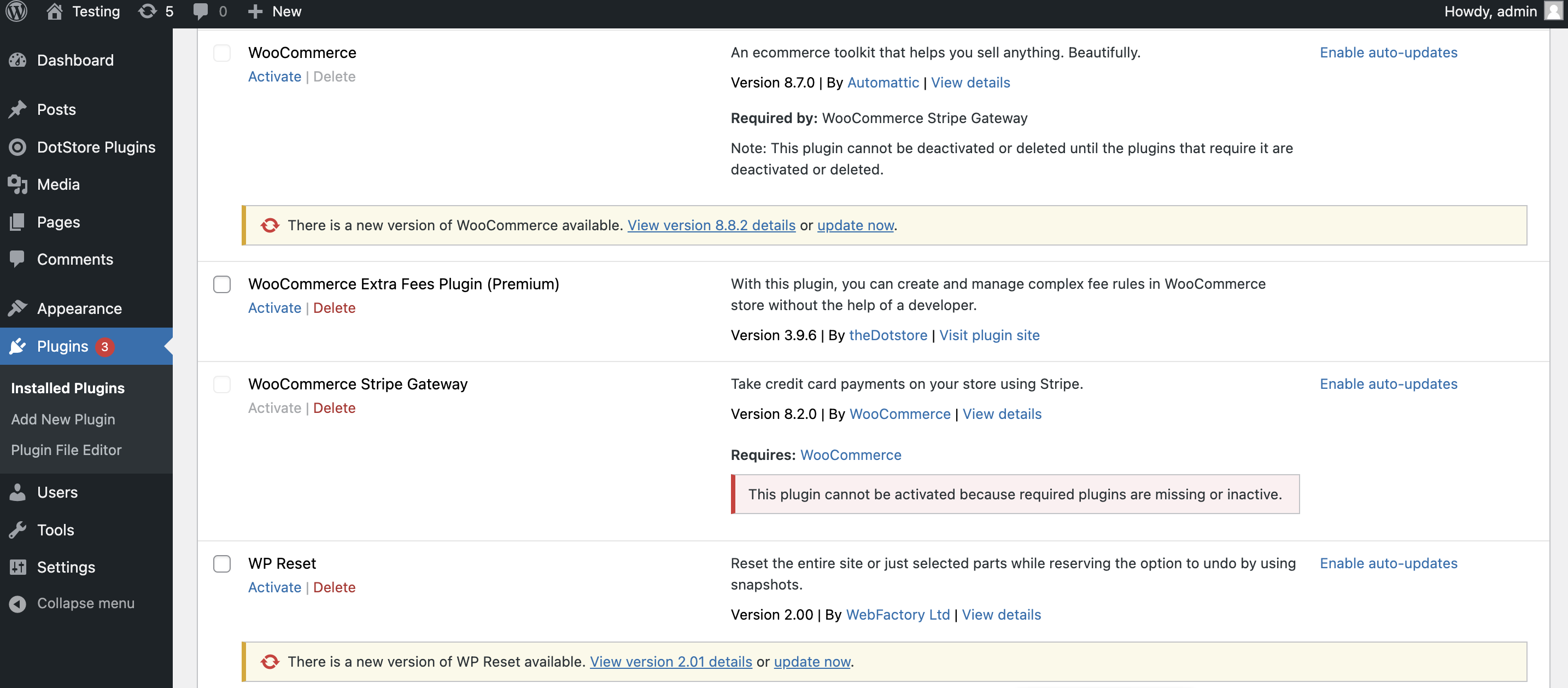This screenshot has width=1568, height=688.
Task: Toggle checkbox for WooCommerce Stripe Gateway
Action: tap(222, 383)
